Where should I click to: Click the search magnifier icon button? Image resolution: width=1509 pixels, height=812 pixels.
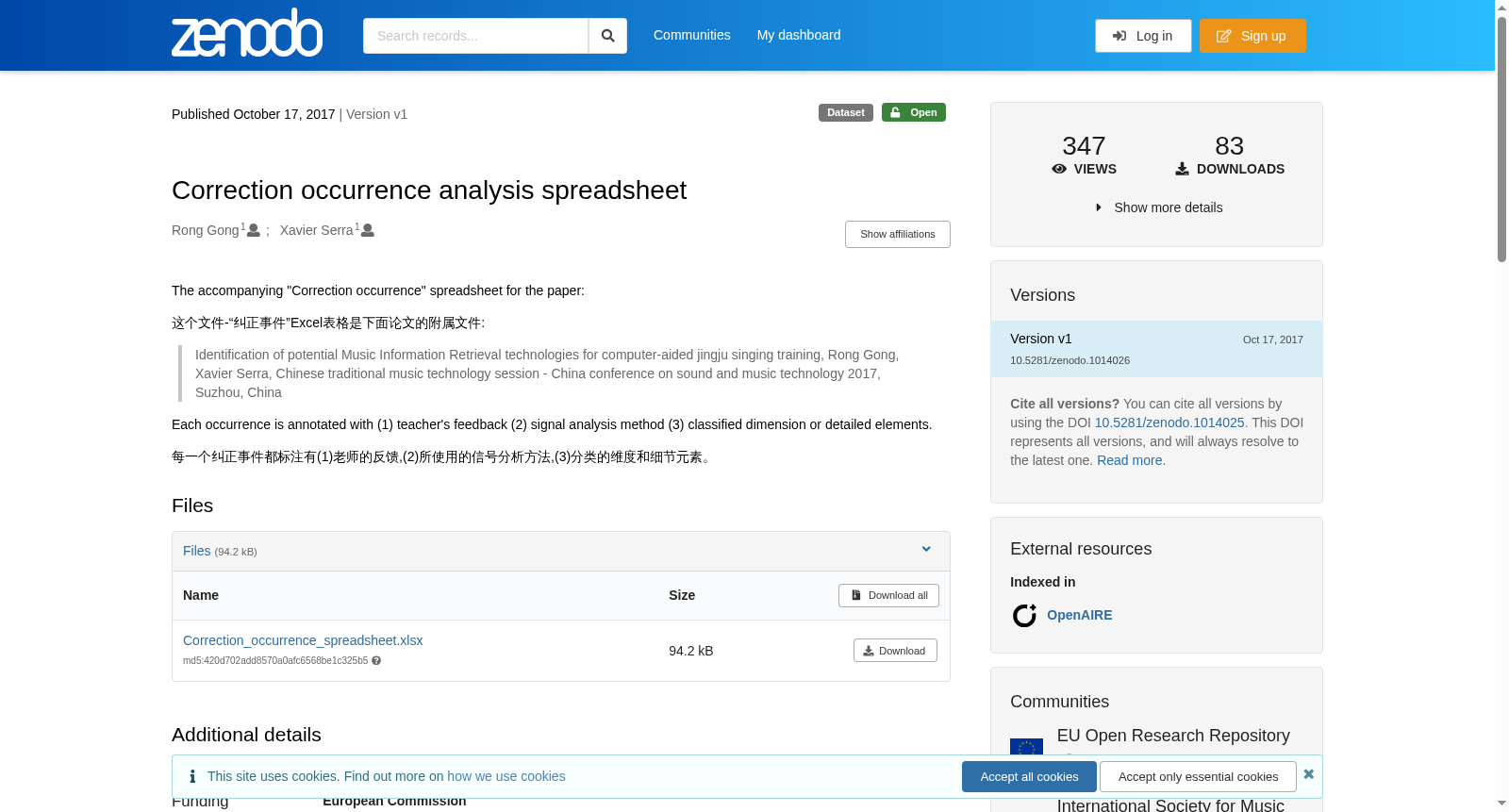pyautogui.click(x=607, y=36)
